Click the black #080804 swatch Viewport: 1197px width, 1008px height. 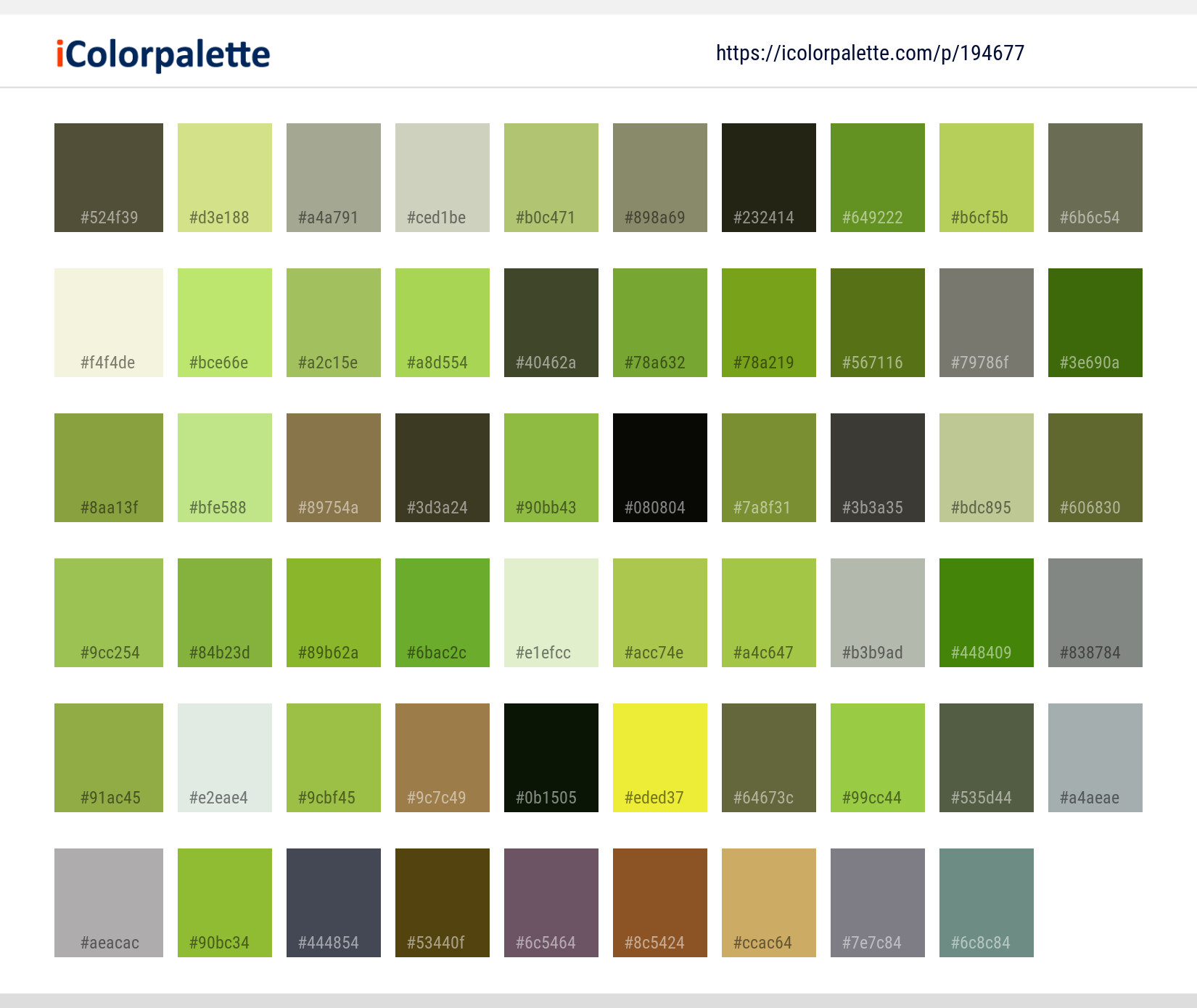[660, 468]
